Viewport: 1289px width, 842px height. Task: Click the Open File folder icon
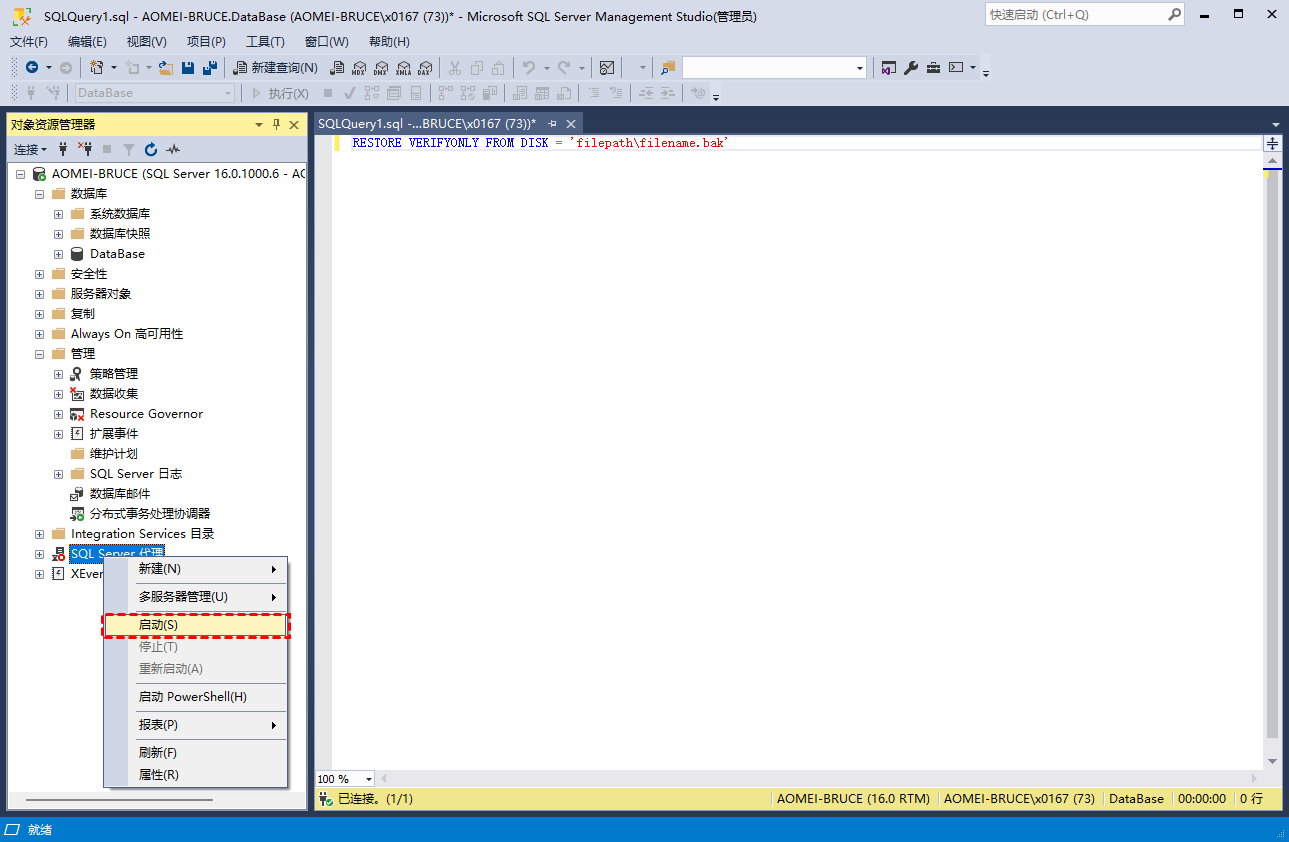tap(166, 68)
